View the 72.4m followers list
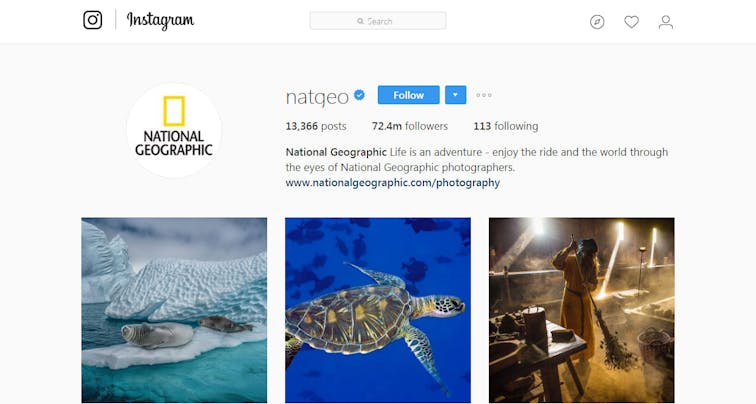Image resolution: width=756 pixels, height=404 pixels. 410,126
